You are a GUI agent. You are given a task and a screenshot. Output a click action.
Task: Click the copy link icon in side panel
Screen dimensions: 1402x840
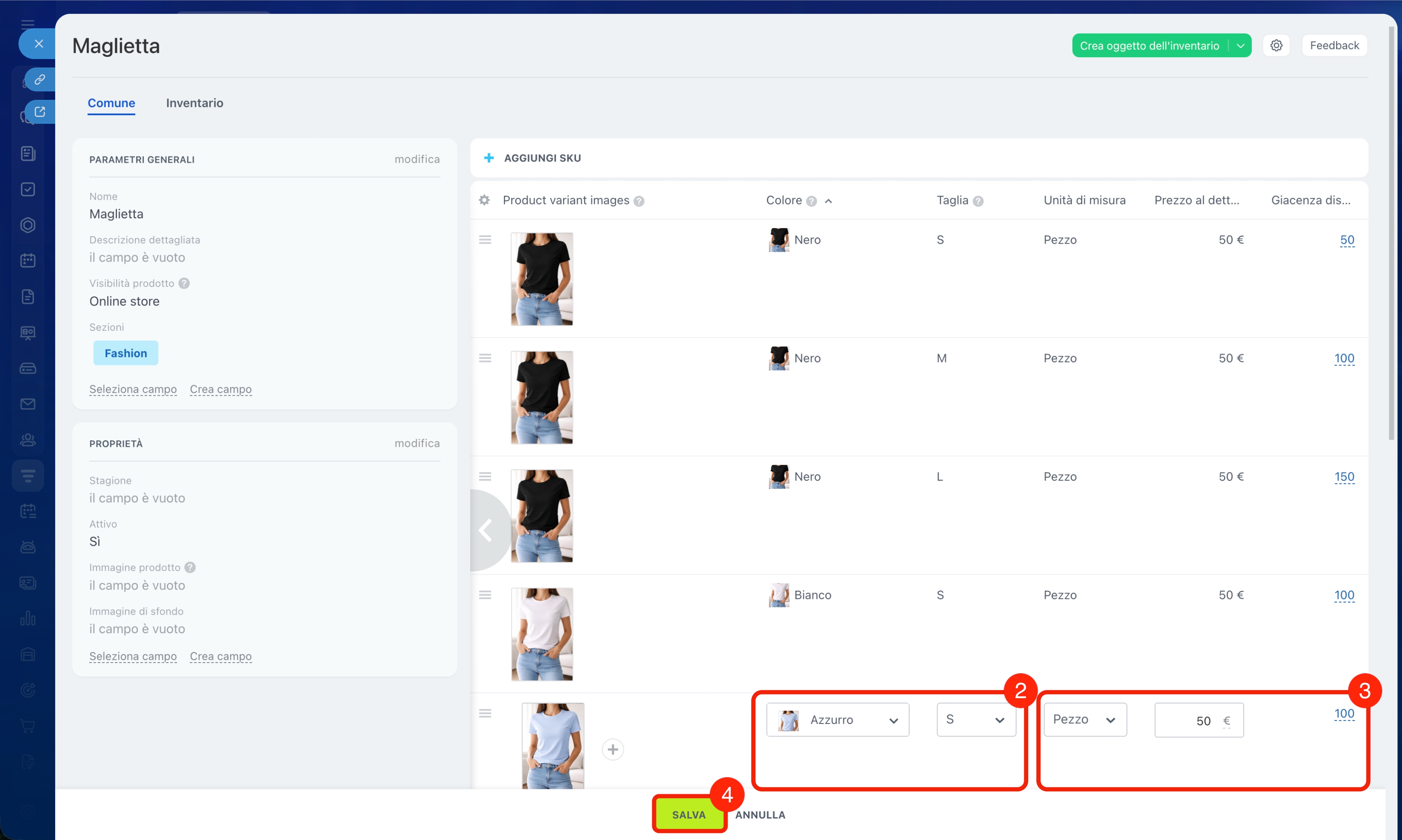(40, 79)
